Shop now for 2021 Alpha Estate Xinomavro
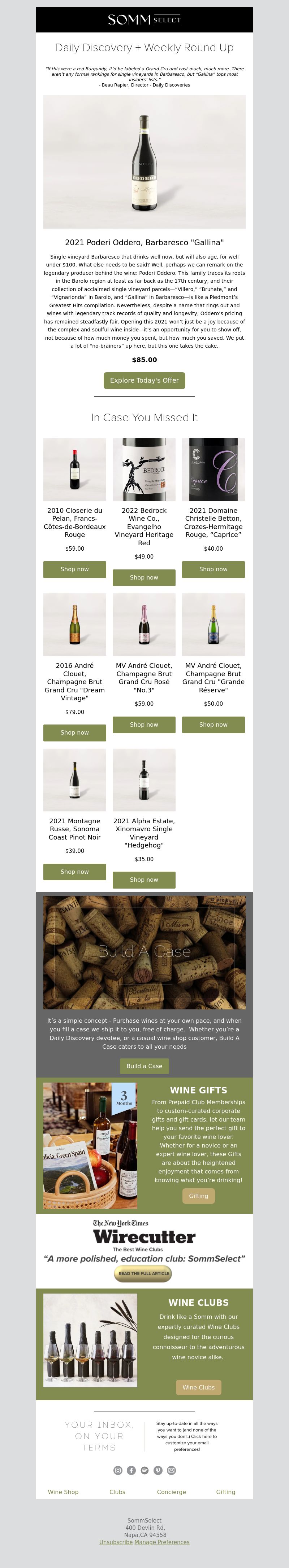This screenshot has height=1568, width=289. click(144, 880)
